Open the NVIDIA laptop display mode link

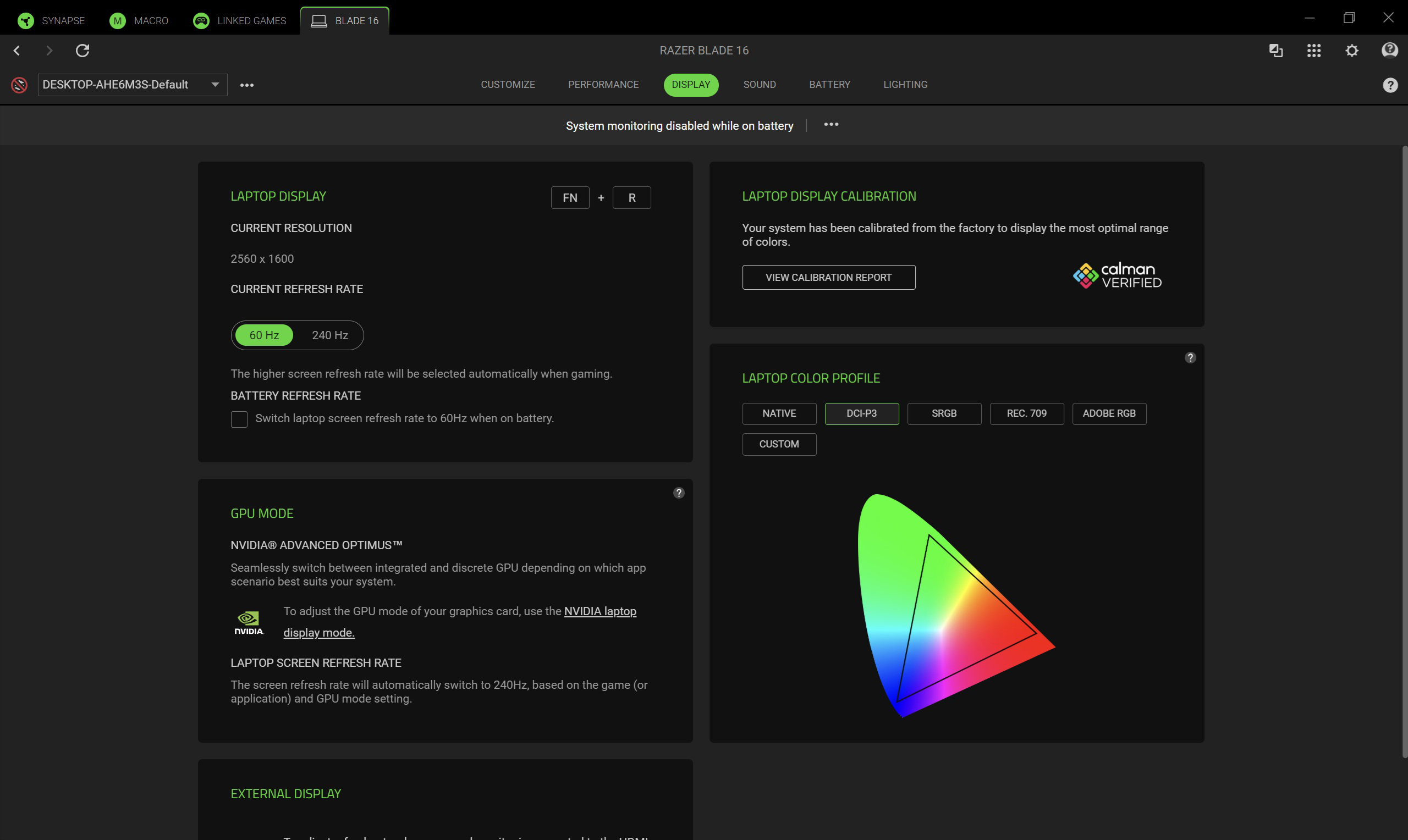(599, 611)
